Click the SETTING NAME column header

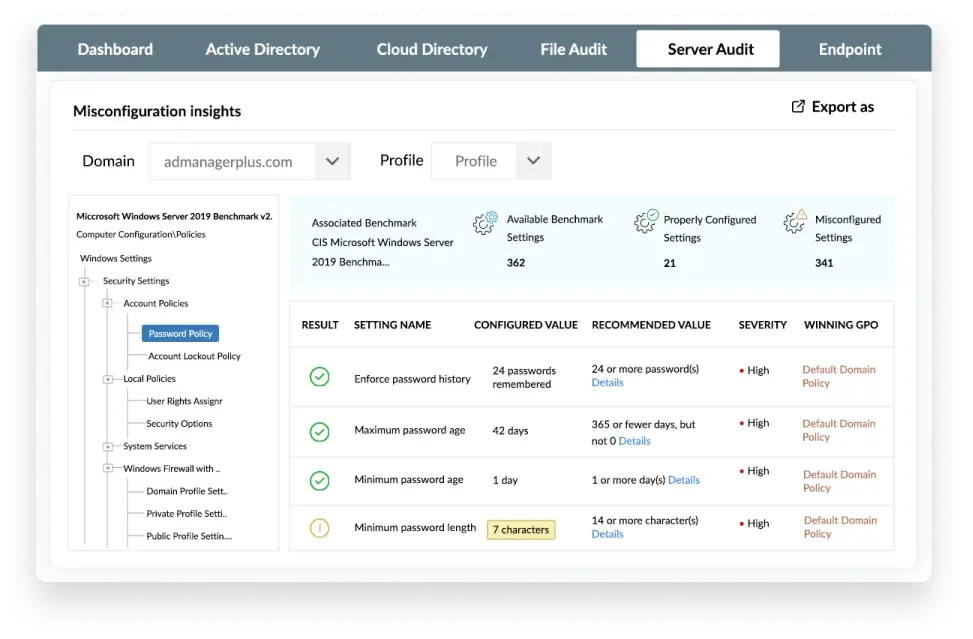coord(392,325)
